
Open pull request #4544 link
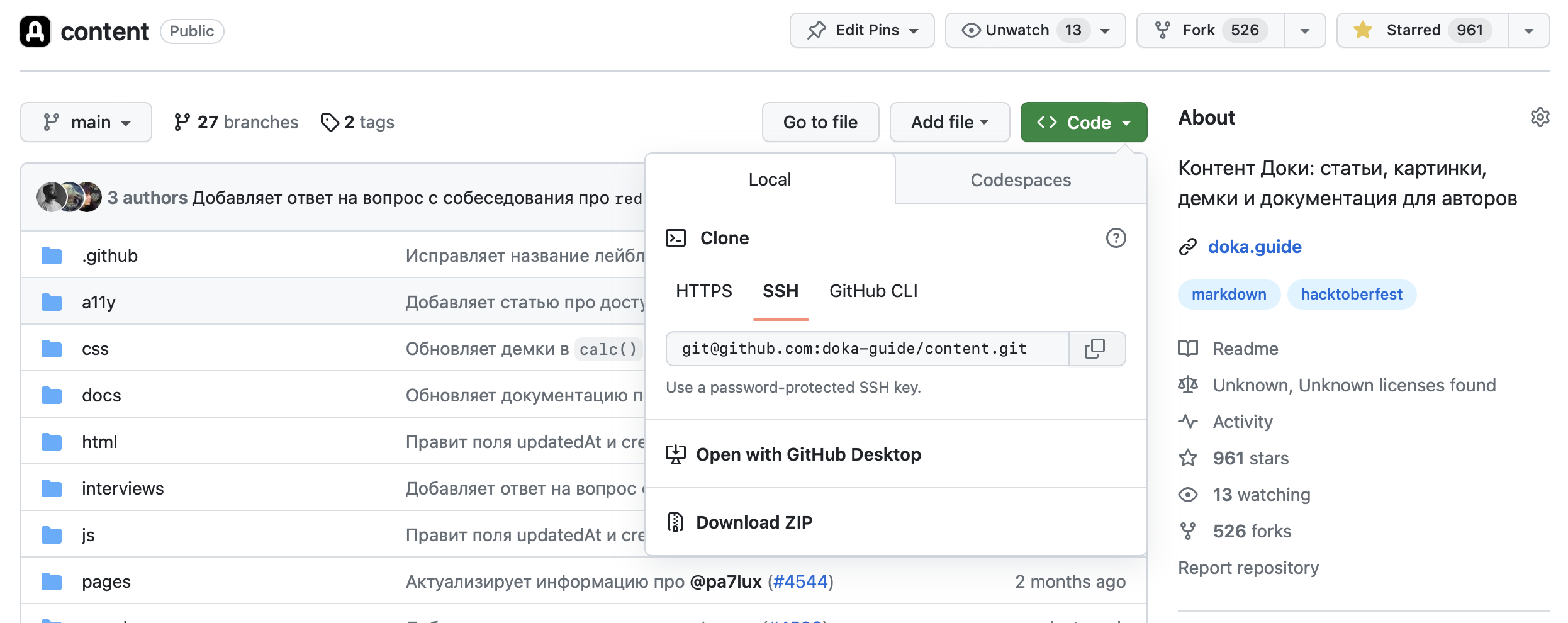point(800,581)
